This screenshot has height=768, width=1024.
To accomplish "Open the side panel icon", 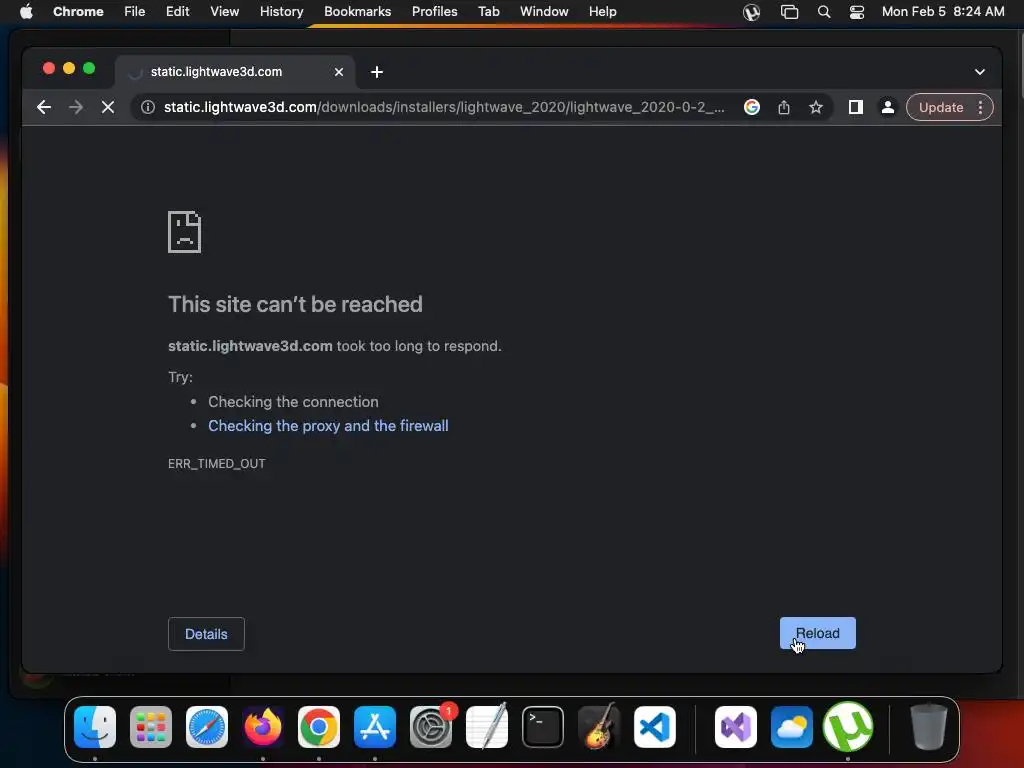I will pyautogui.click(x=856, y=107).
